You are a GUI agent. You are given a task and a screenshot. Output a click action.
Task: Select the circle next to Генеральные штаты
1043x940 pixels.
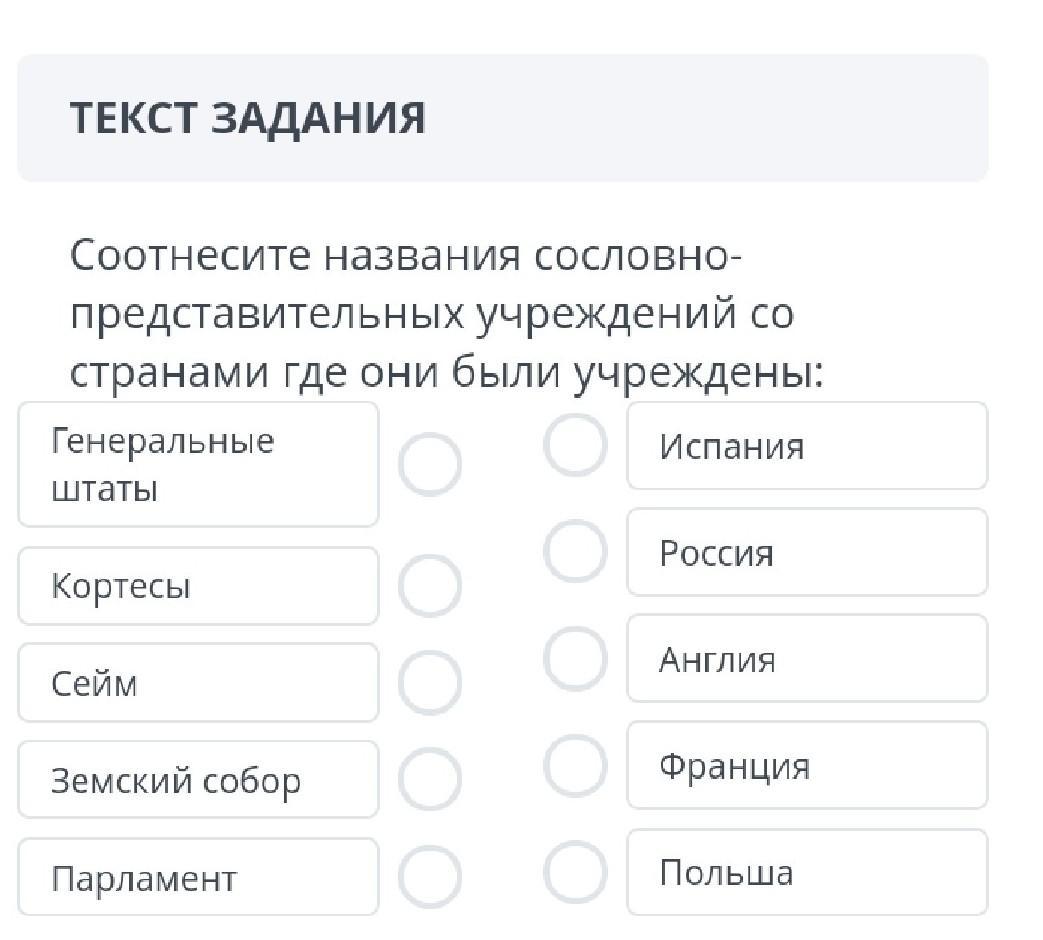[430, 465]
